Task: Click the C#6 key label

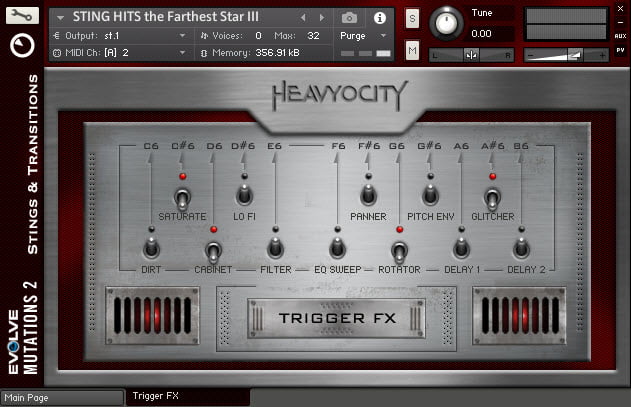Action: coord(183,146)
